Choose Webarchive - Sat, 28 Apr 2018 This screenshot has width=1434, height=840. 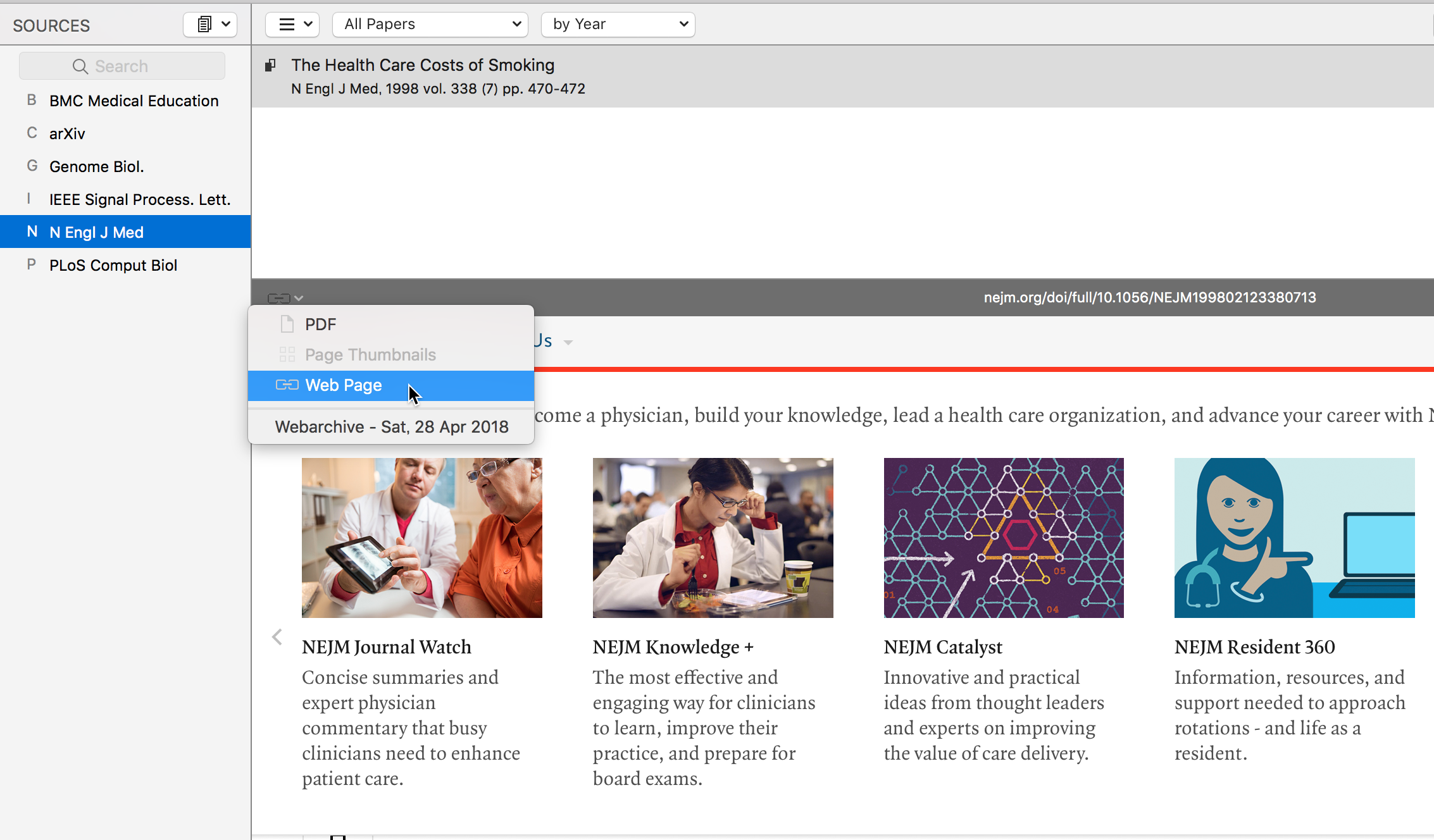pyautogui.click(x=391, y=427)
